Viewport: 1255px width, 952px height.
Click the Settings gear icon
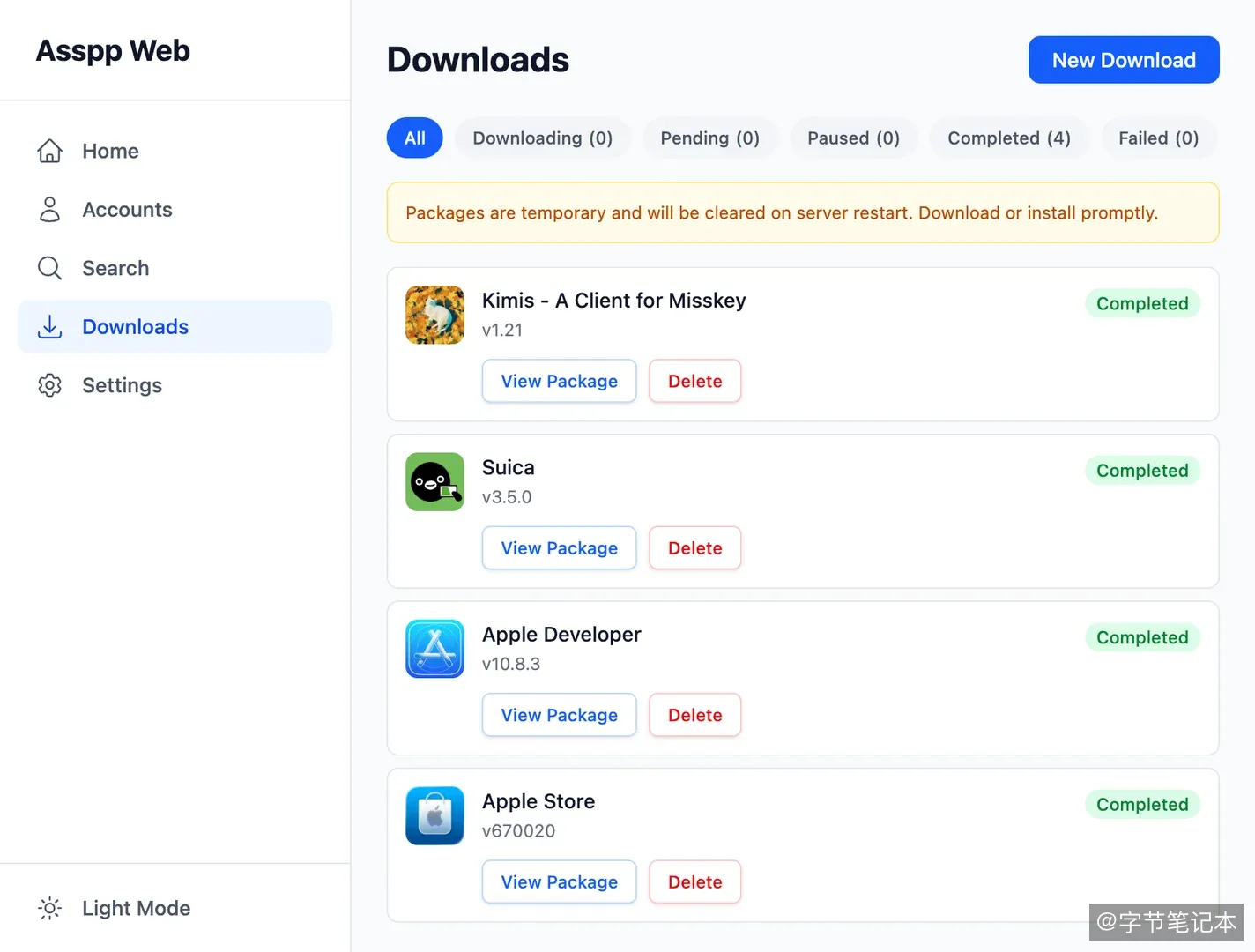pos(50,385)
